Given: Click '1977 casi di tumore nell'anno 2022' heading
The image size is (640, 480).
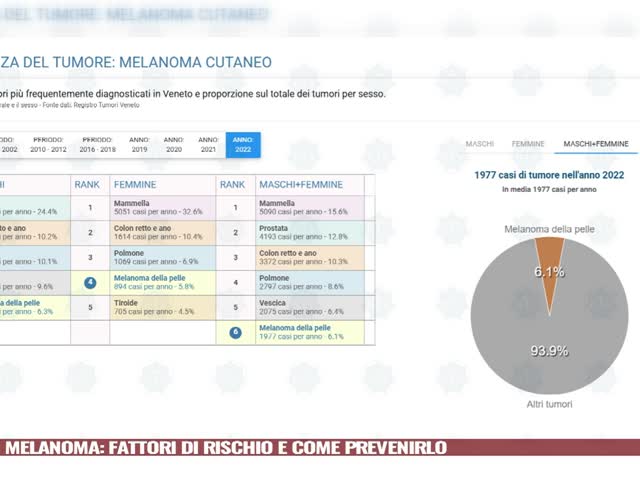Looking at the screenshot, I should point(549,175).
